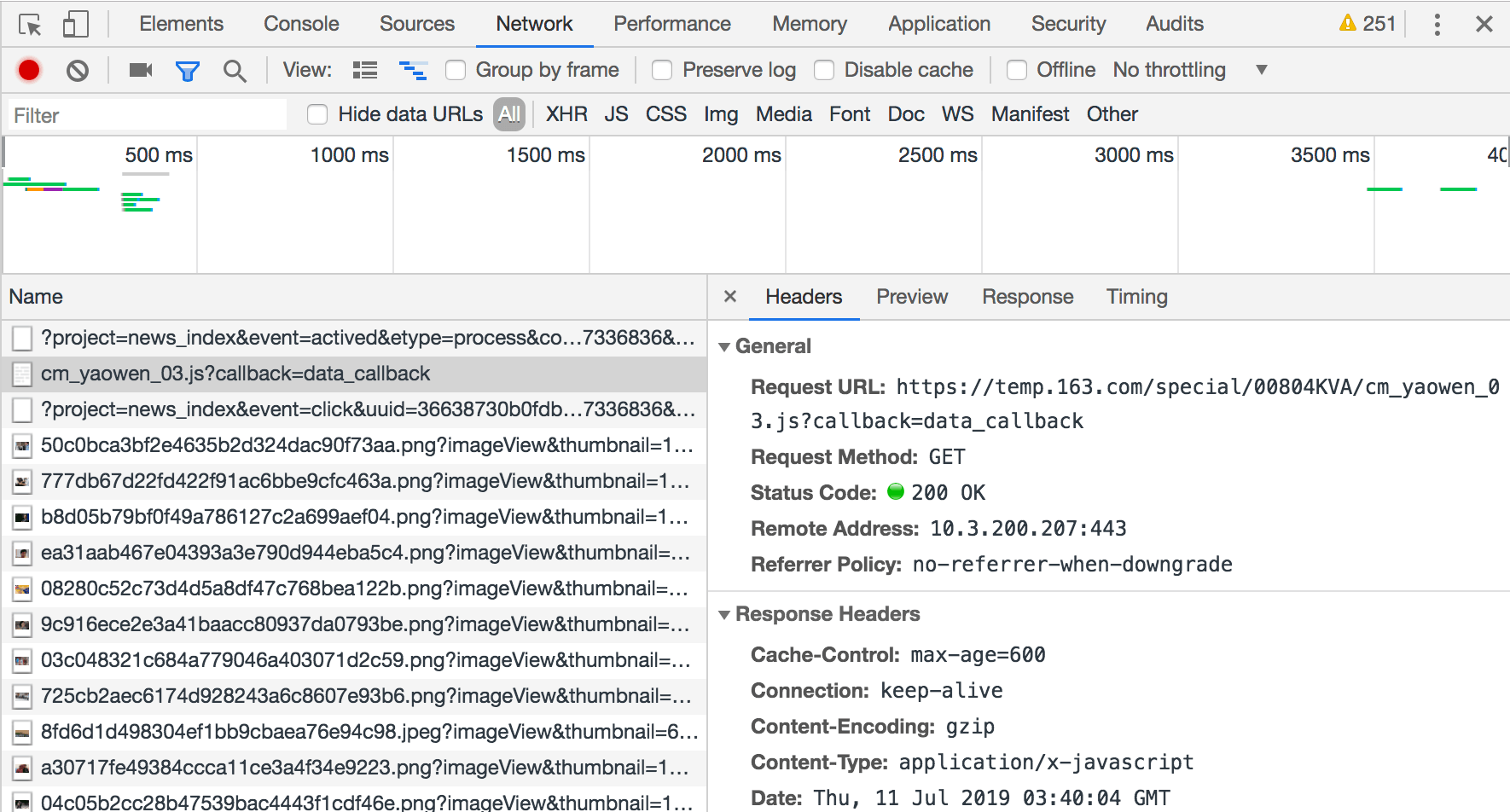Enable Hide data URLs checkbox
The image size is (1510, 812).
317,114
